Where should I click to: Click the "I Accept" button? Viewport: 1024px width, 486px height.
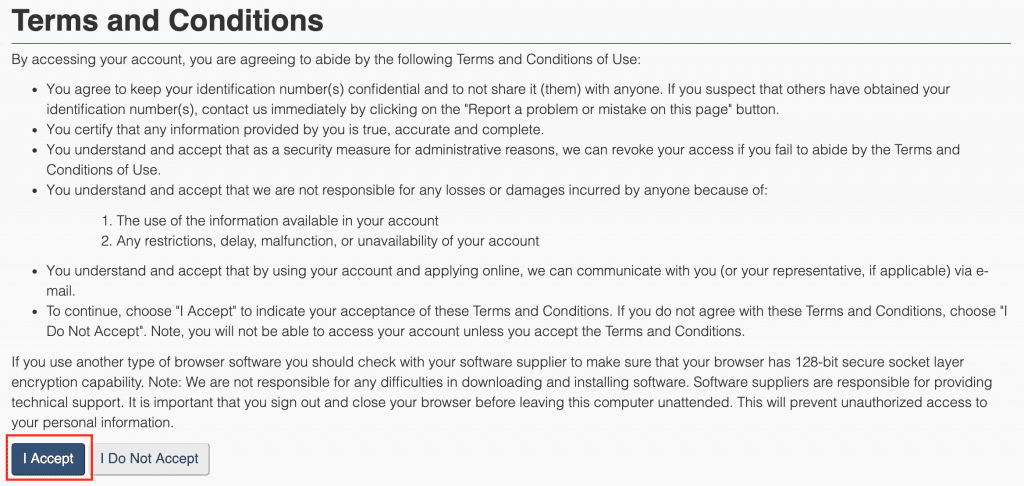[48, 458]
